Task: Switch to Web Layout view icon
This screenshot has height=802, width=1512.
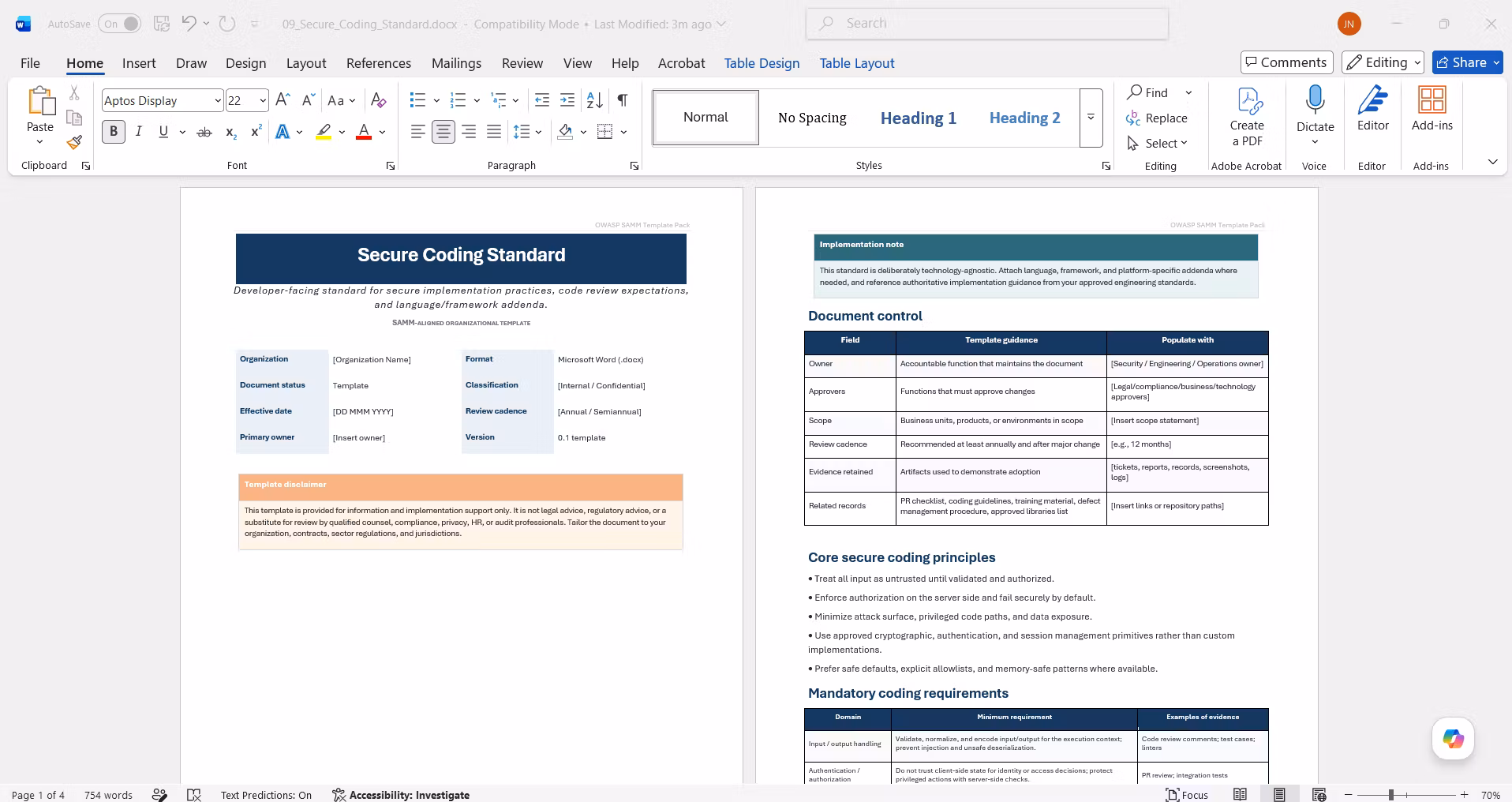Action: point(1319,795)
